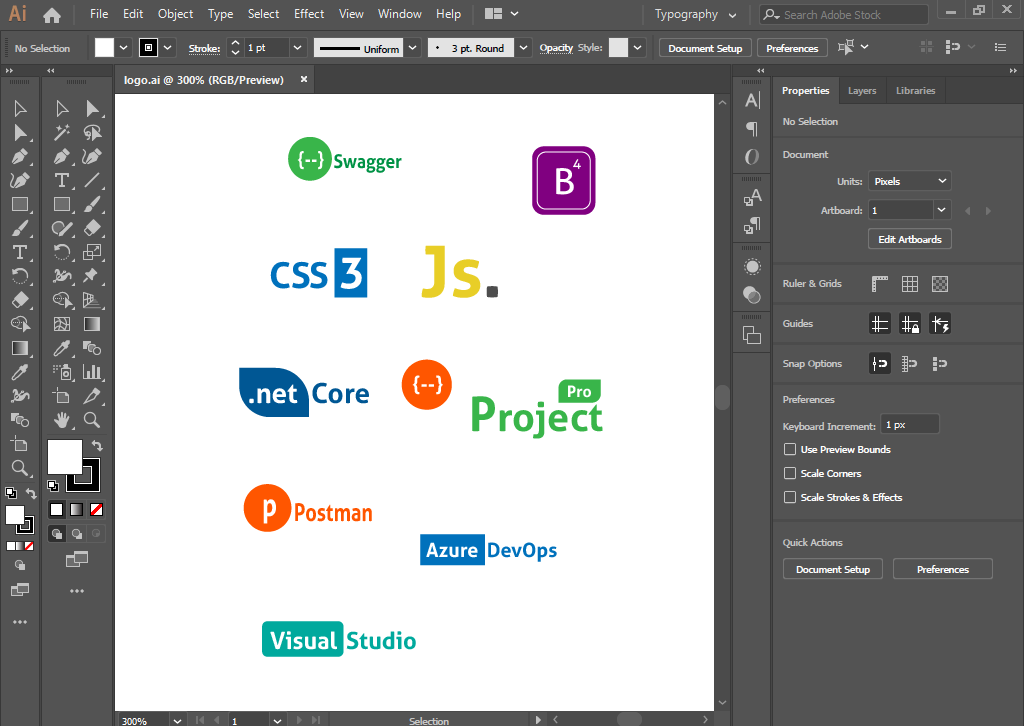The image size is (1024, 726).
Task: Open the Paragraph panel icon
Action: click(752, 128)
